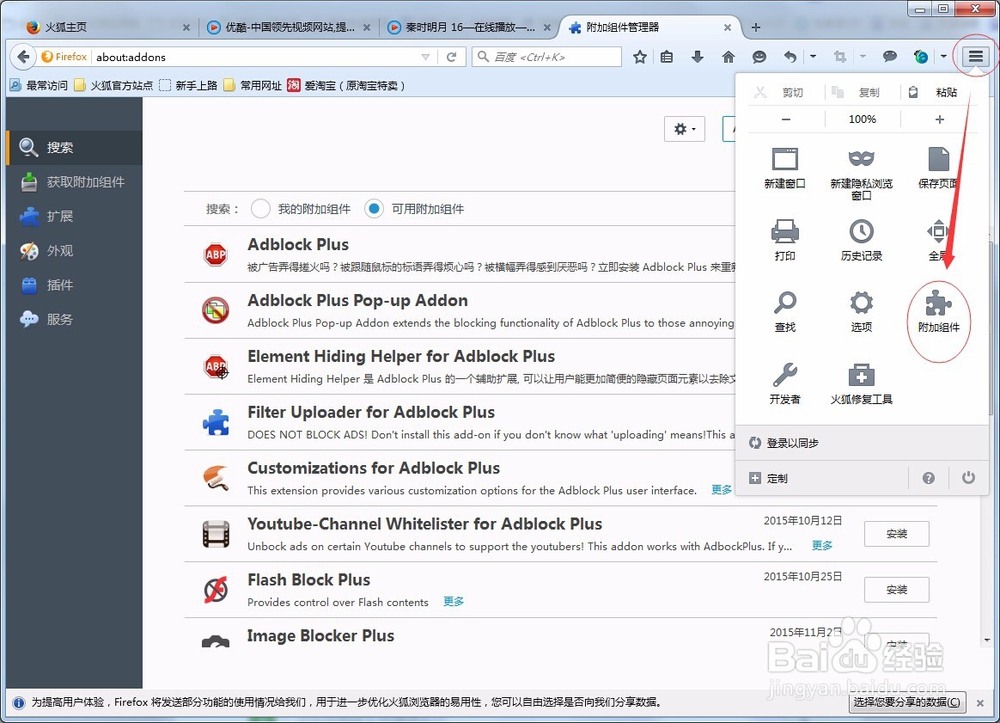Screen dimensions: 1000x723
Task: Open 外观 in the sidebar
Action: (x=75, y=251)
